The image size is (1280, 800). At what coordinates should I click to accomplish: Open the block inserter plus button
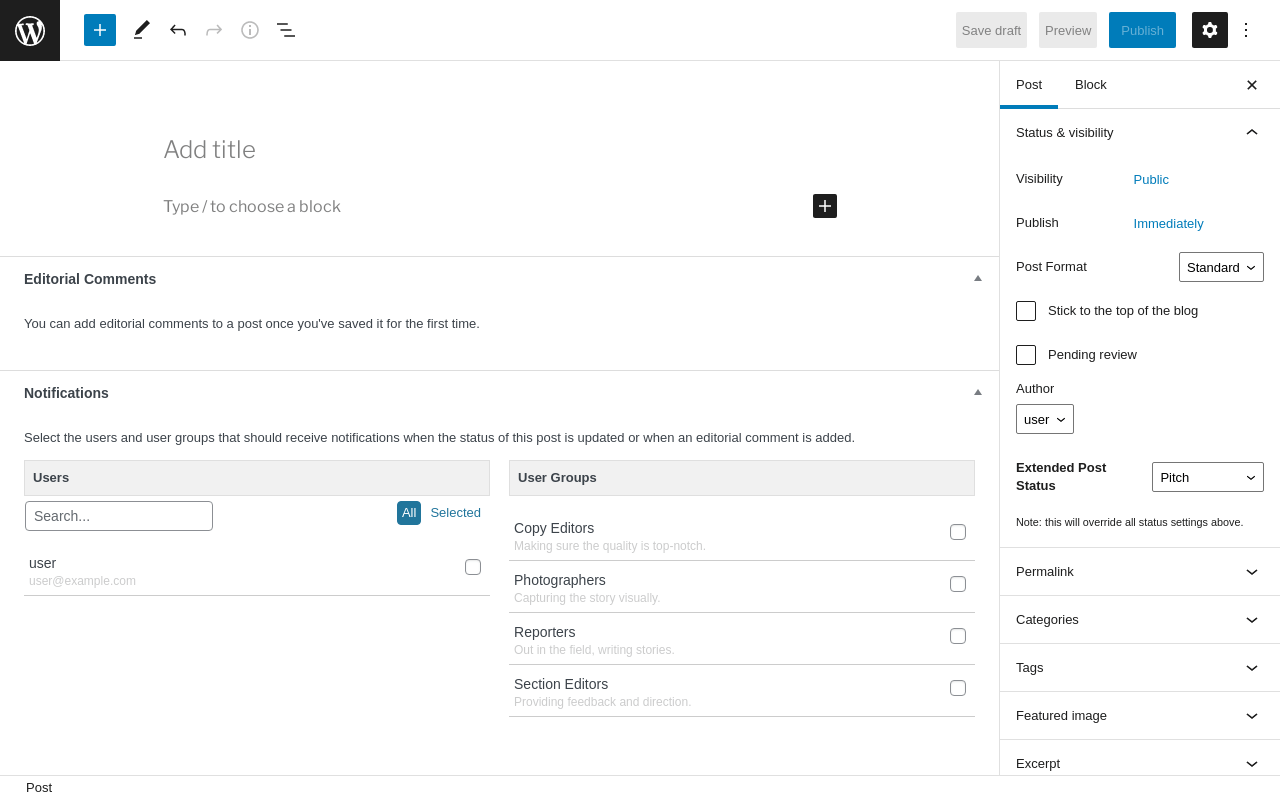(x=100, y=30)
